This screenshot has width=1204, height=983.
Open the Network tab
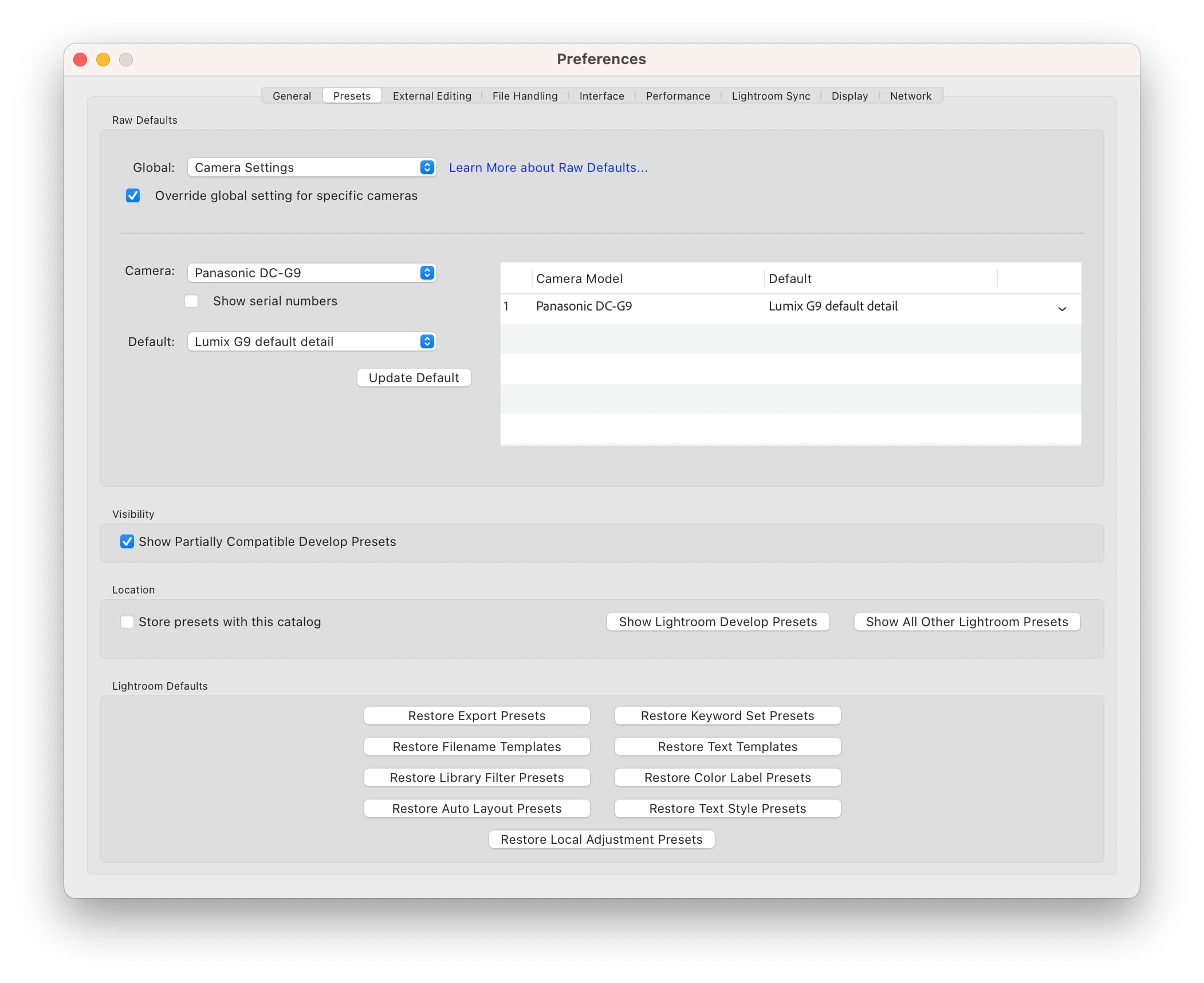point(910,96)
